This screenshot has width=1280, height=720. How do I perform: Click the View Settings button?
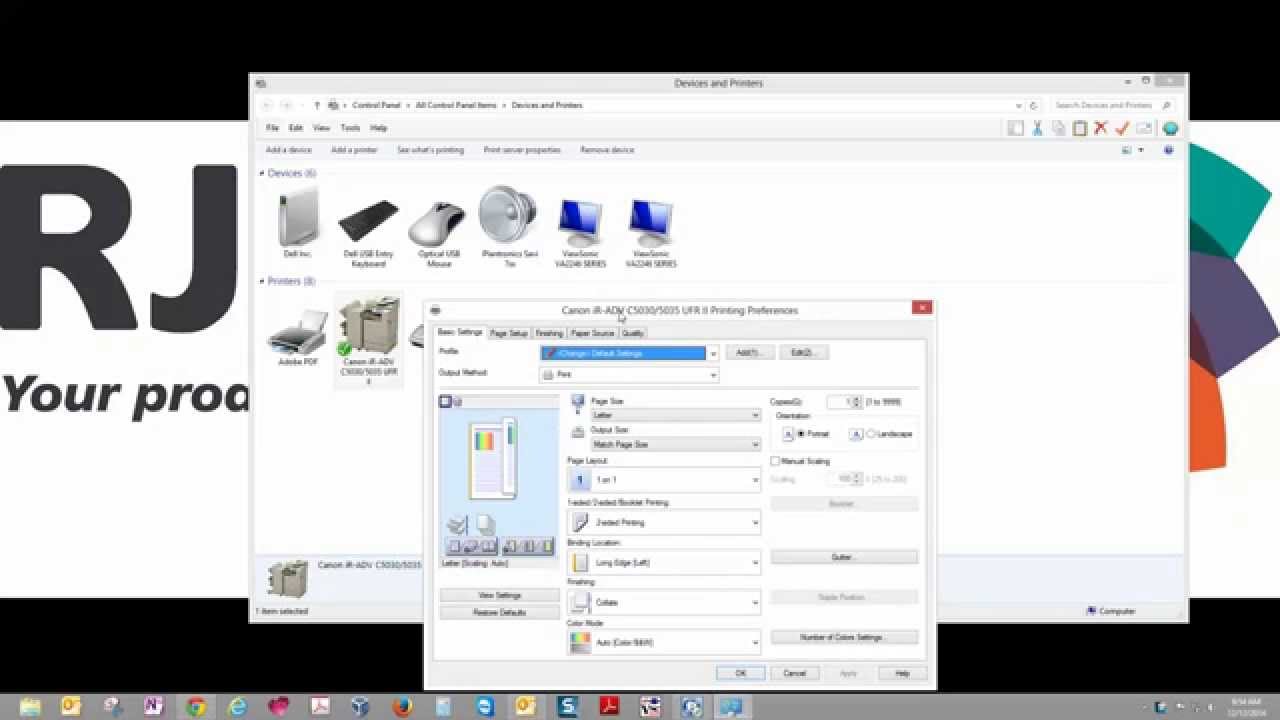tap(499, 595)
